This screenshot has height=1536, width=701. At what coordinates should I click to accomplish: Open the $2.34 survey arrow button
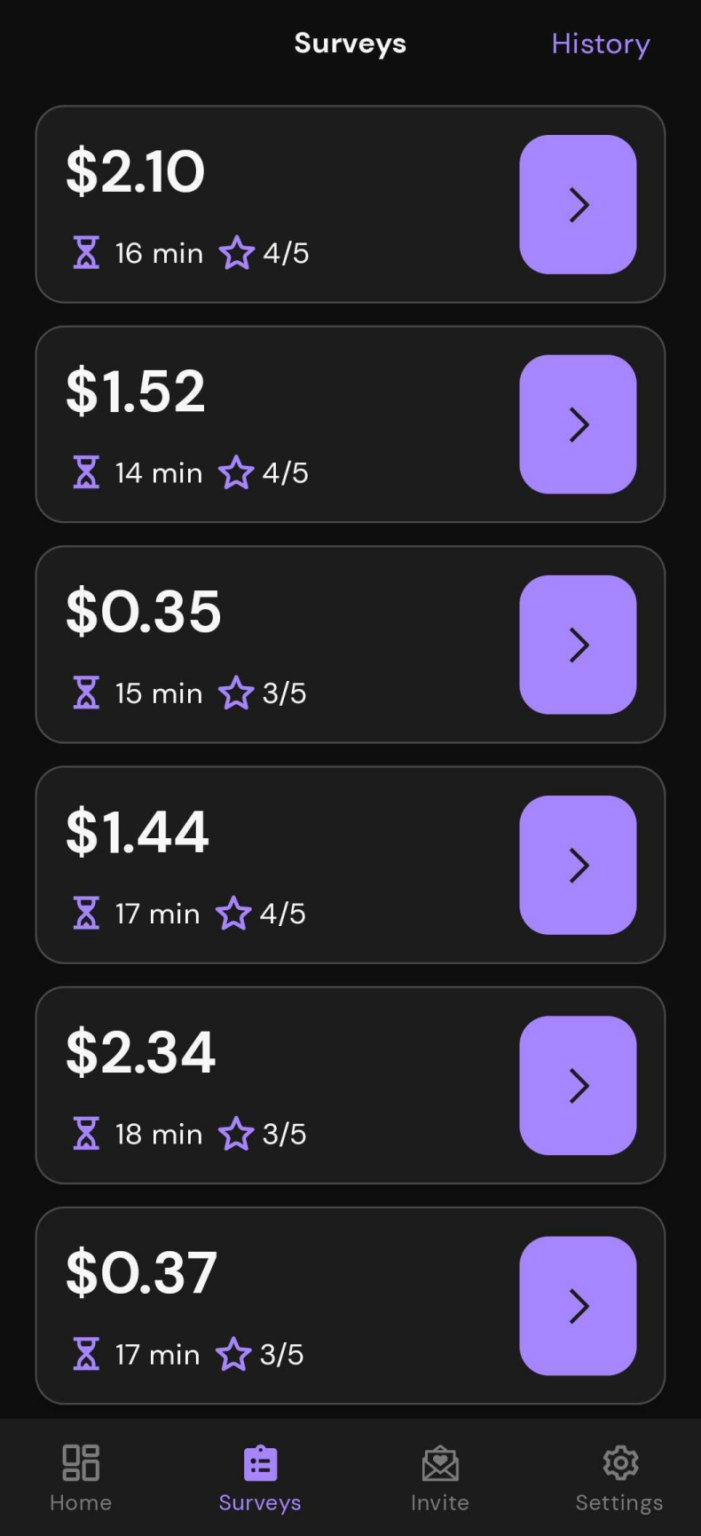point(578,1085)
